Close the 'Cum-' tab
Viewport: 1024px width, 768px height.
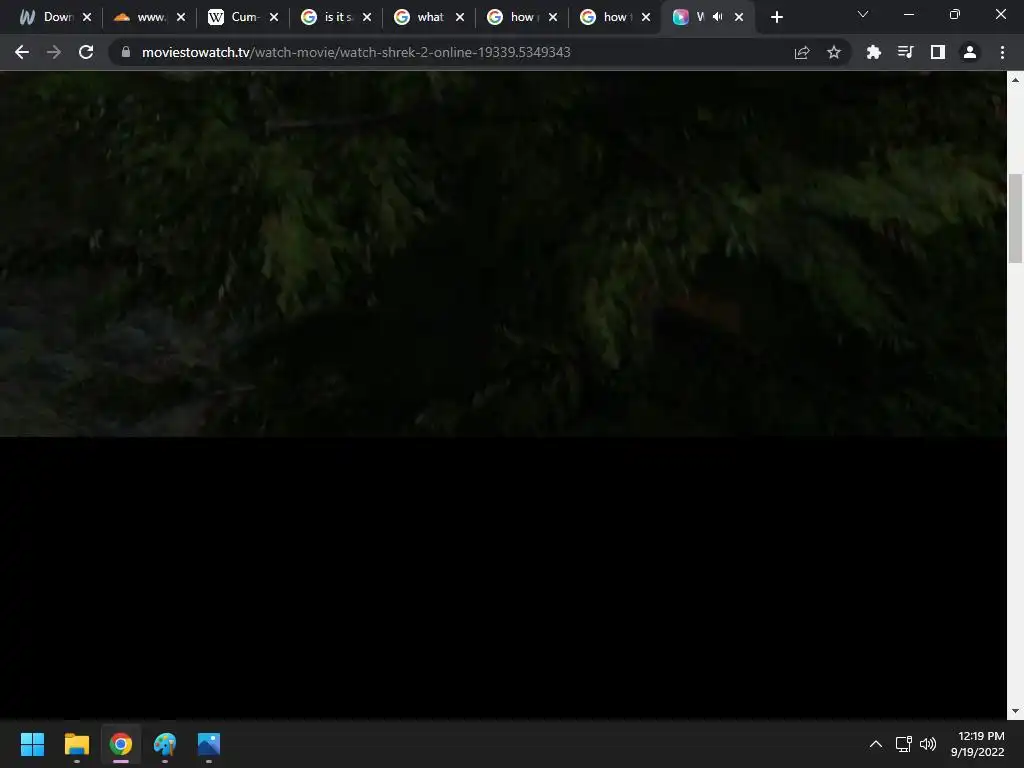click(x=274, y=17)
